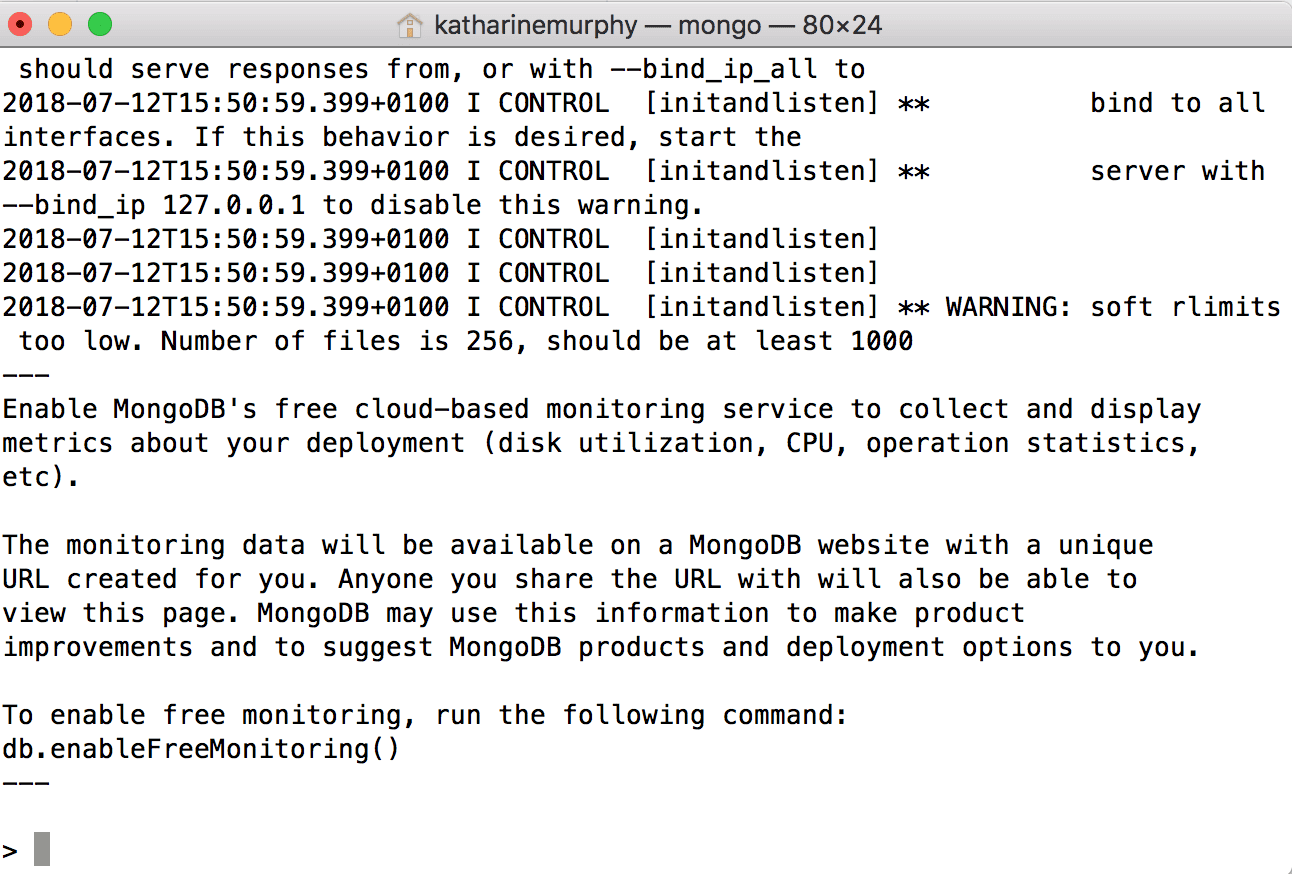
Task: Click the yellow minimize window button
Action: pyautogui.click(x=60, y=24)
